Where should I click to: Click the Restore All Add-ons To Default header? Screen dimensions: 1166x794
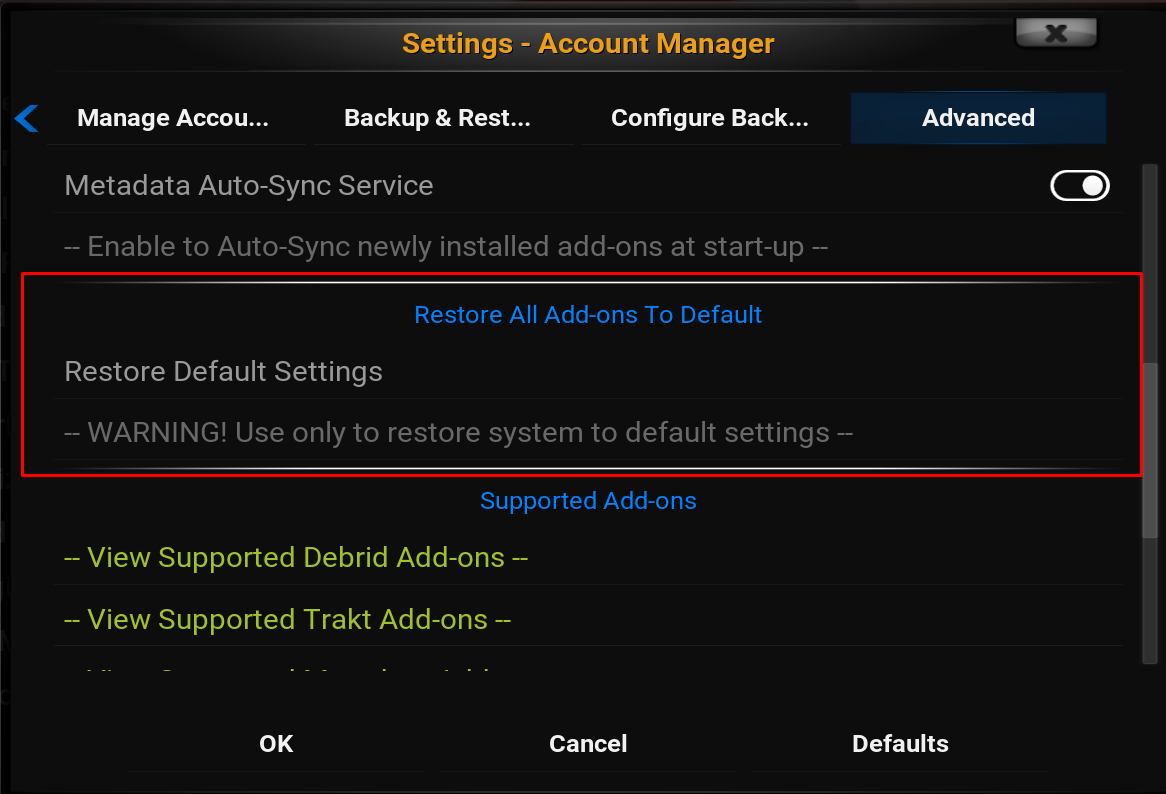coord(588,314)
